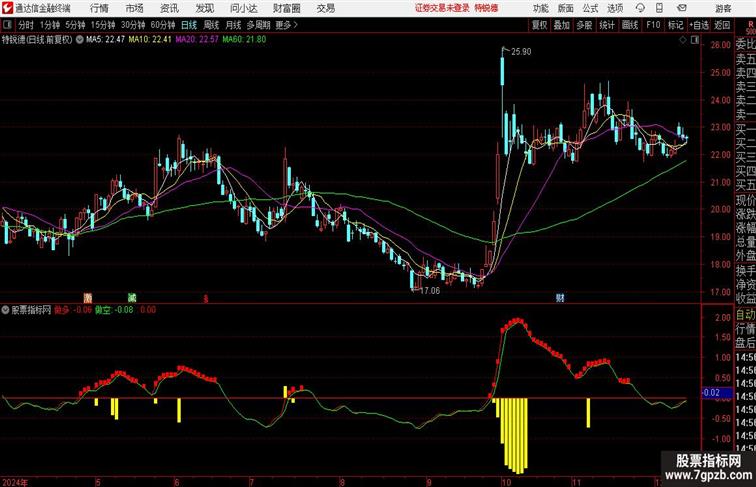Click the 返回 button

(722, 25)
